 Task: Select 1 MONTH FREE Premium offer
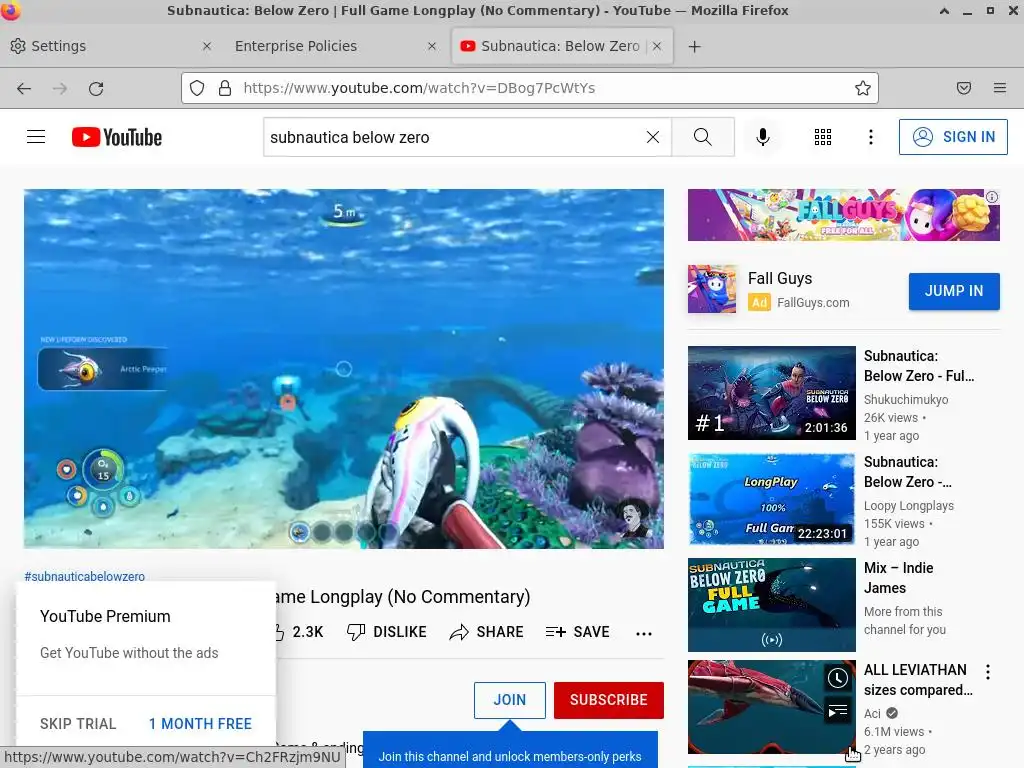pyautogui.click(x=200, y=724)
